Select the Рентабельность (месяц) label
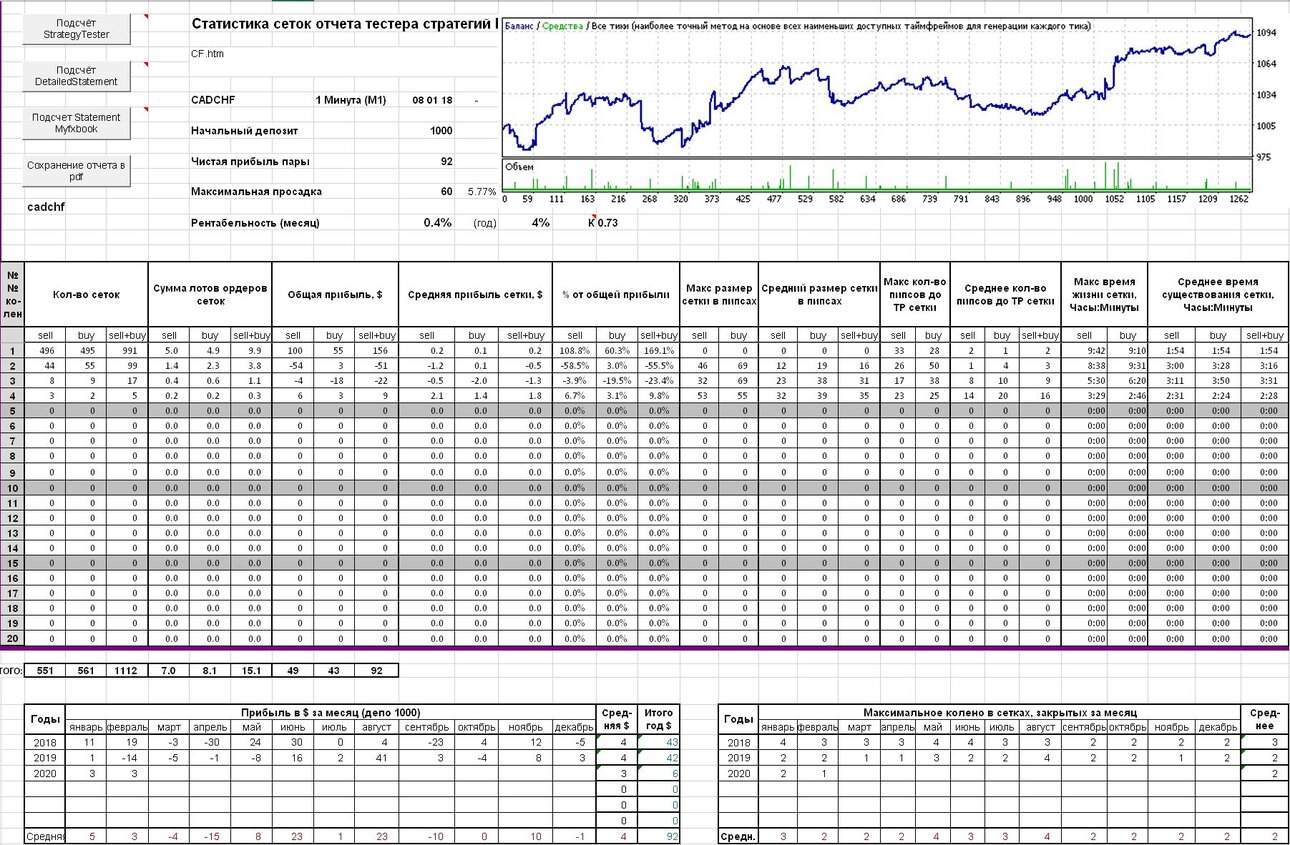Image resolution: width=1290 pixels, height=845 pixels. pyautogui.click(x=255, y=222)
